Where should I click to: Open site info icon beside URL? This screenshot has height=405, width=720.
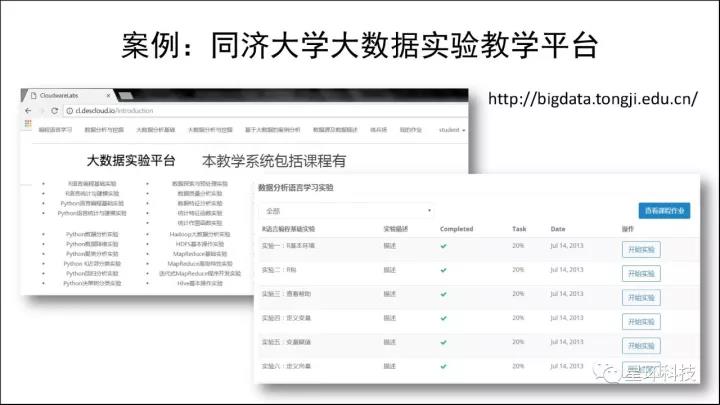(x=70, y=111)
